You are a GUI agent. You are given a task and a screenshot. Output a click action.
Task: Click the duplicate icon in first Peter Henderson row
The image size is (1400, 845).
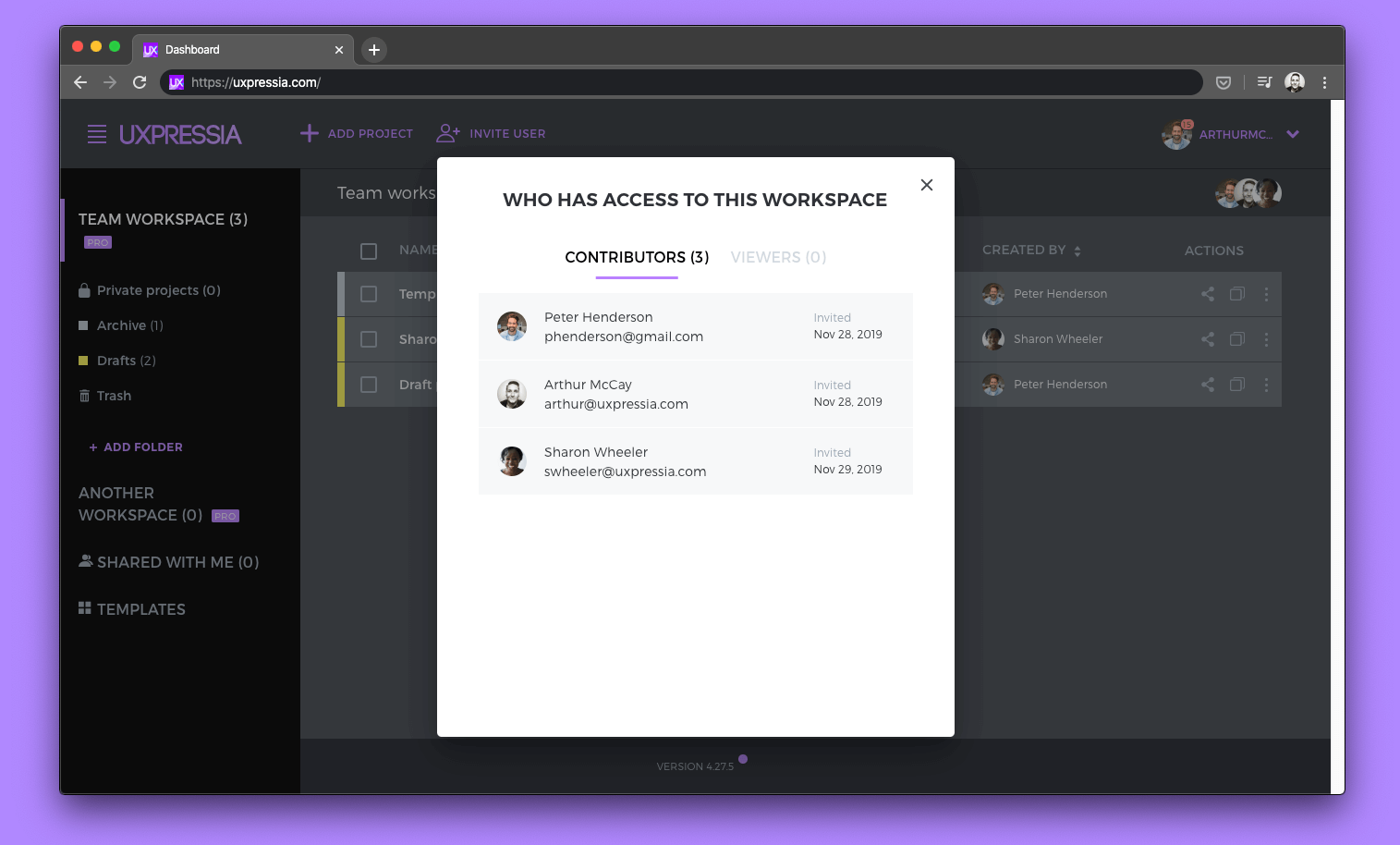pos(1237,294)
